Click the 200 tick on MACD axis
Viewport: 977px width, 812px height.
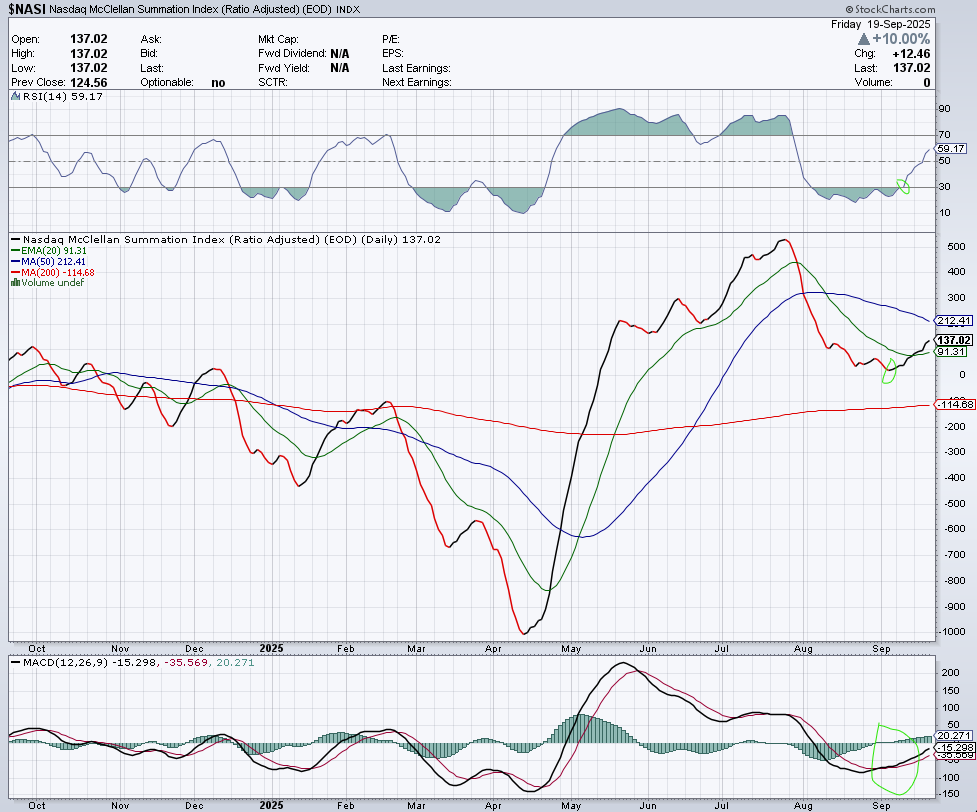(950, 673)
